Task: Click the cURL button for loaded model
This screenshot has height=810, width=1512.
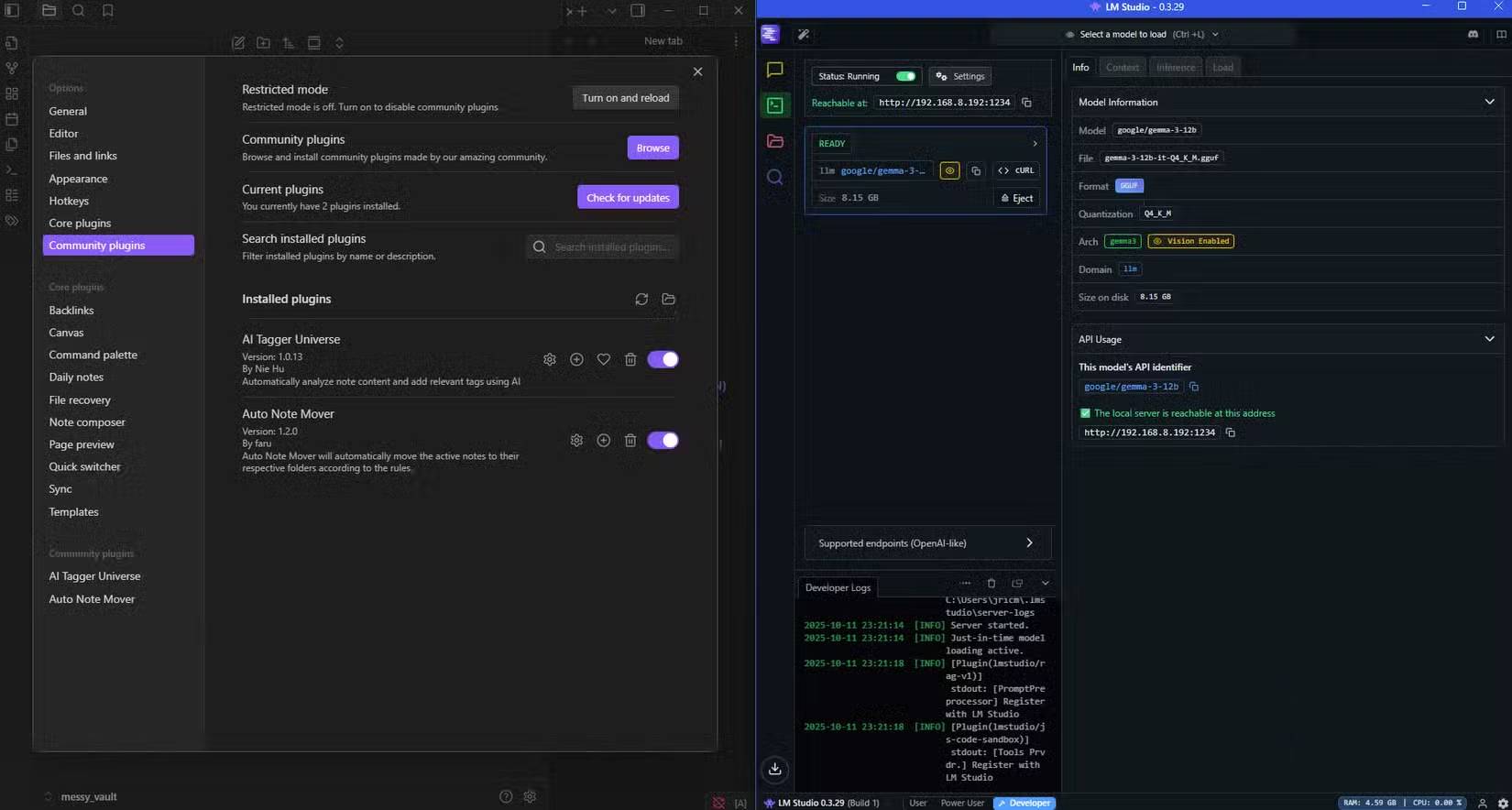Action: click(1016, 170)
